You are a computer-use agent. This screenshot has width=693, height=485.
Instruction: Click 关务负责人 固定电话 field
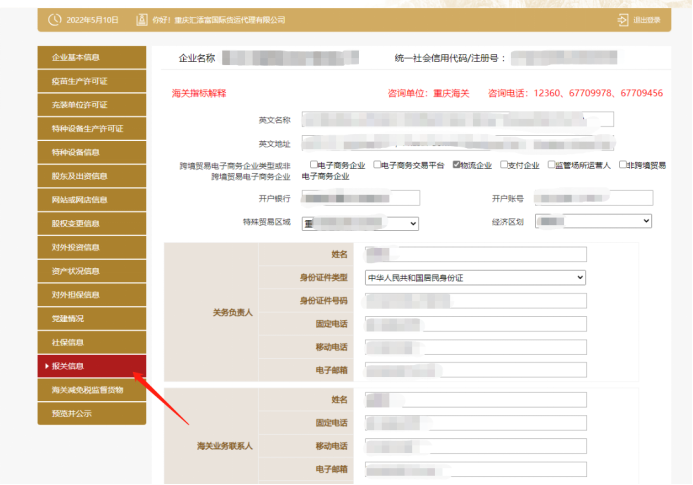click(x=476, y=324)
